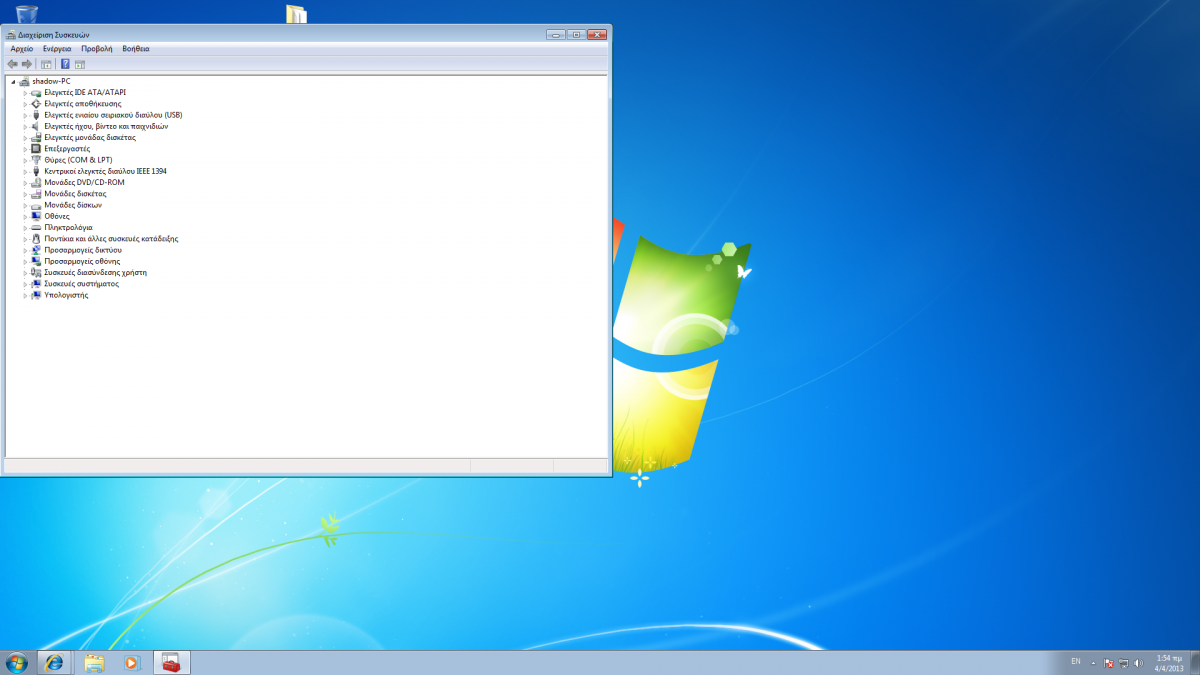Click the red toolbox Device Manager taskbar button
This screenshot has height=675, width=1200.
pyautogui.click(x=171, y=662)
